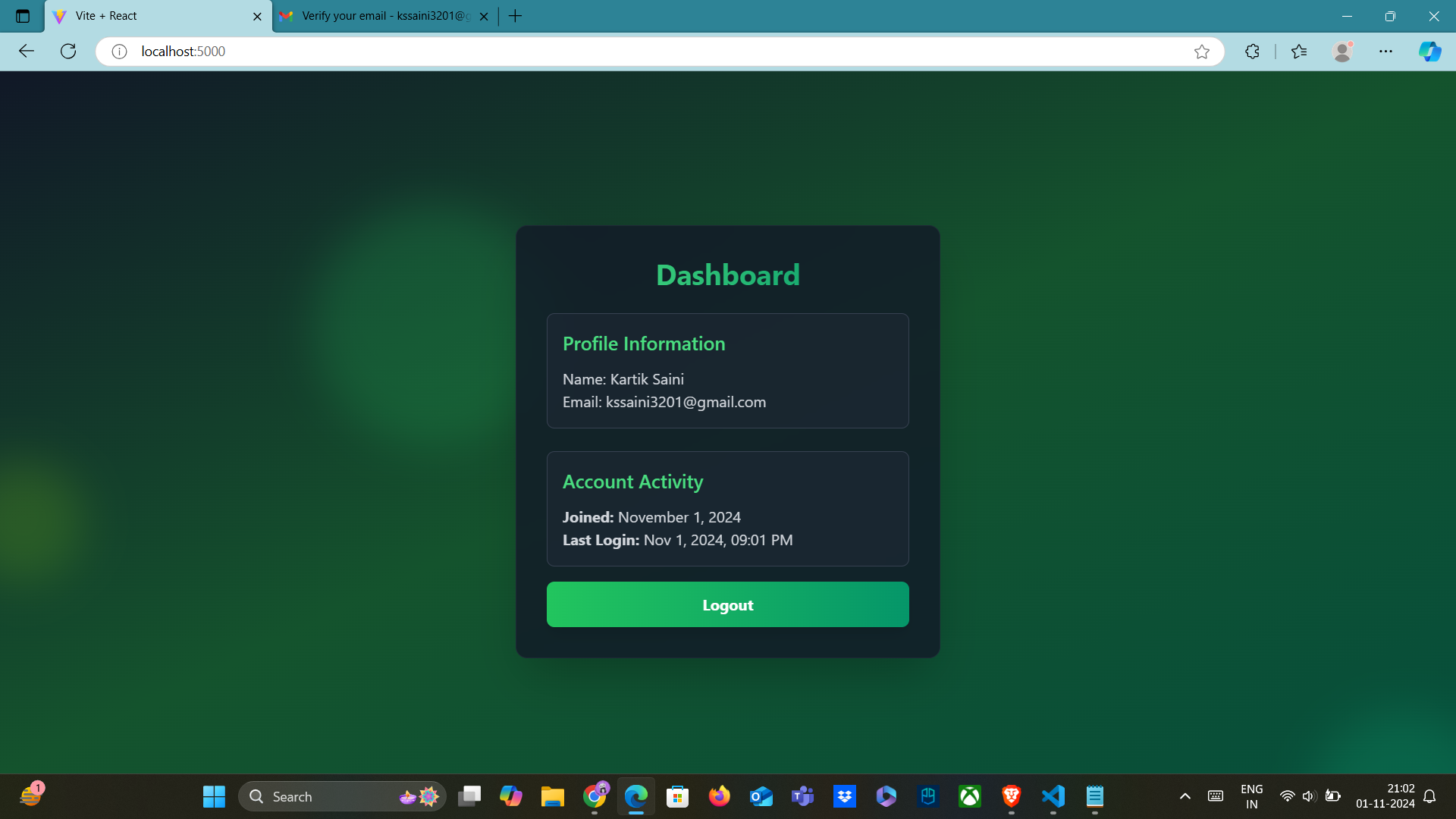Screen dimensions: 1456x819
Task: Click the Name: Kartik Saini text
Action: (x=623, y=379)
